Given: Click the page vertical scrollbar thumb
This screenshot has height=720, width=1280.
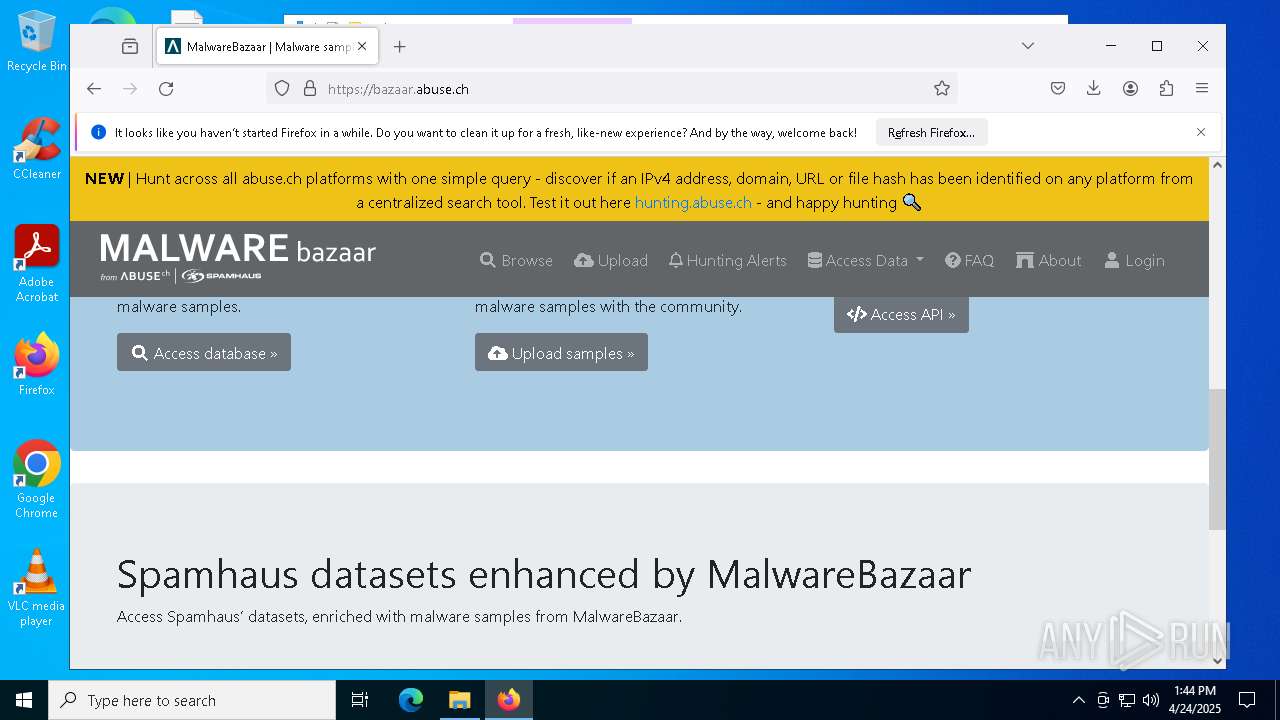Looking at the screenshot, I should pos(1217,460).
